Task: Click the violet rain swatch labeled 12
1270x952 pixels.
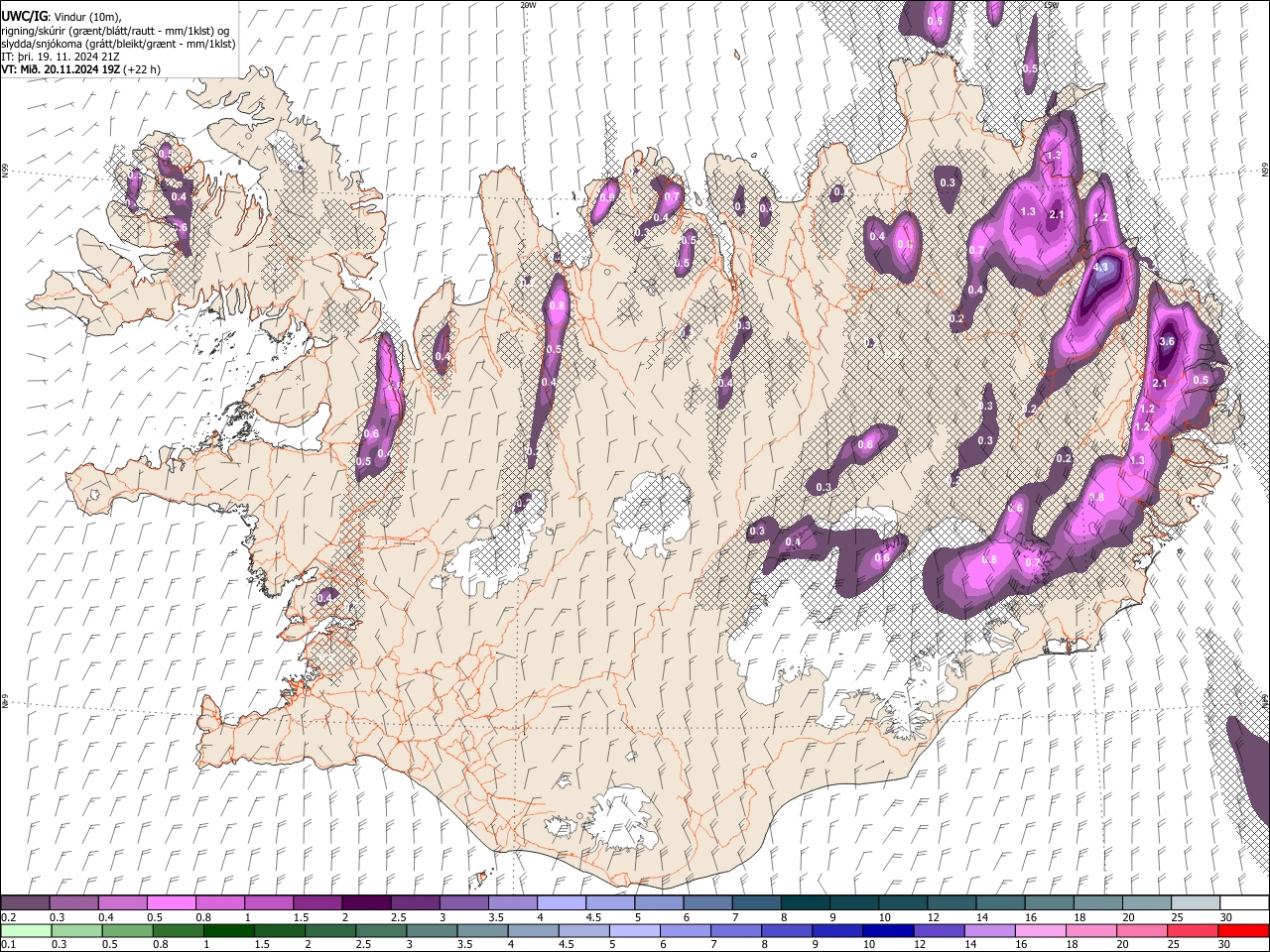Action: [x=939, y=931]
